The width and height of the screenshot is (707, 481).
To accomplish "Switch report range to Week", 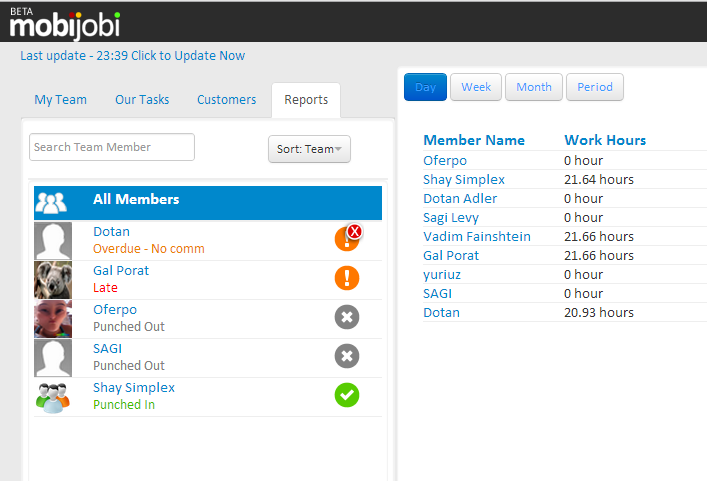I will click(x=476, y=88).
